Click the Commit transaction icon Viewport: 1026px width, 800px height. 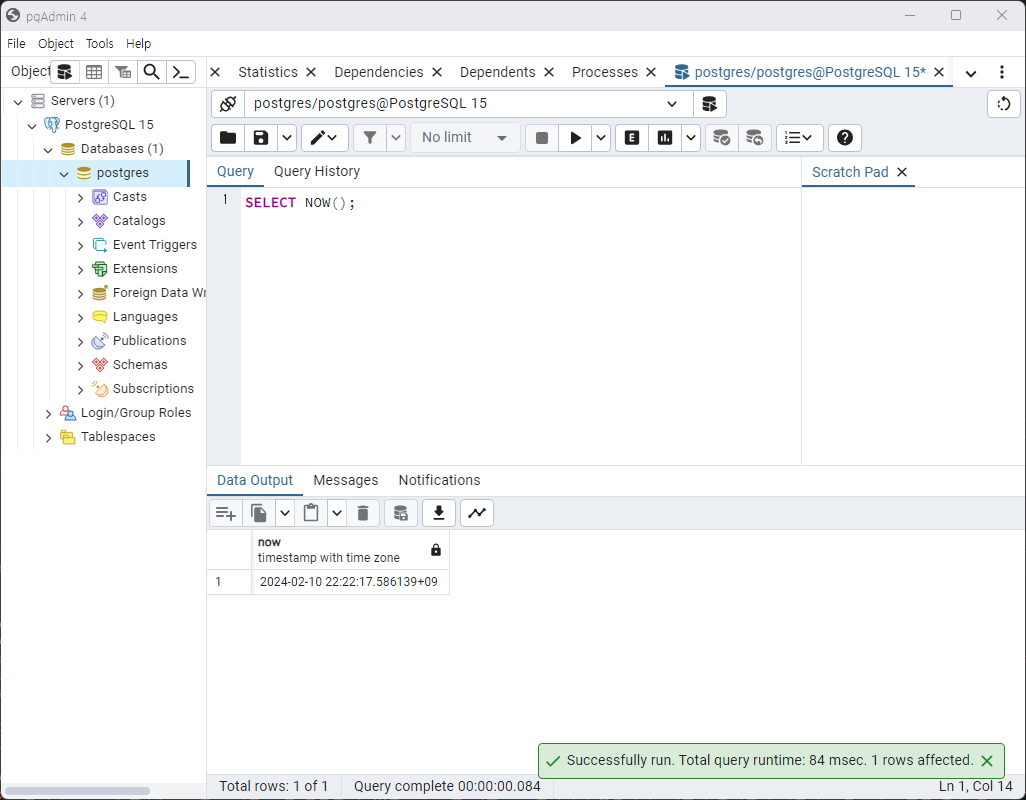722,137
